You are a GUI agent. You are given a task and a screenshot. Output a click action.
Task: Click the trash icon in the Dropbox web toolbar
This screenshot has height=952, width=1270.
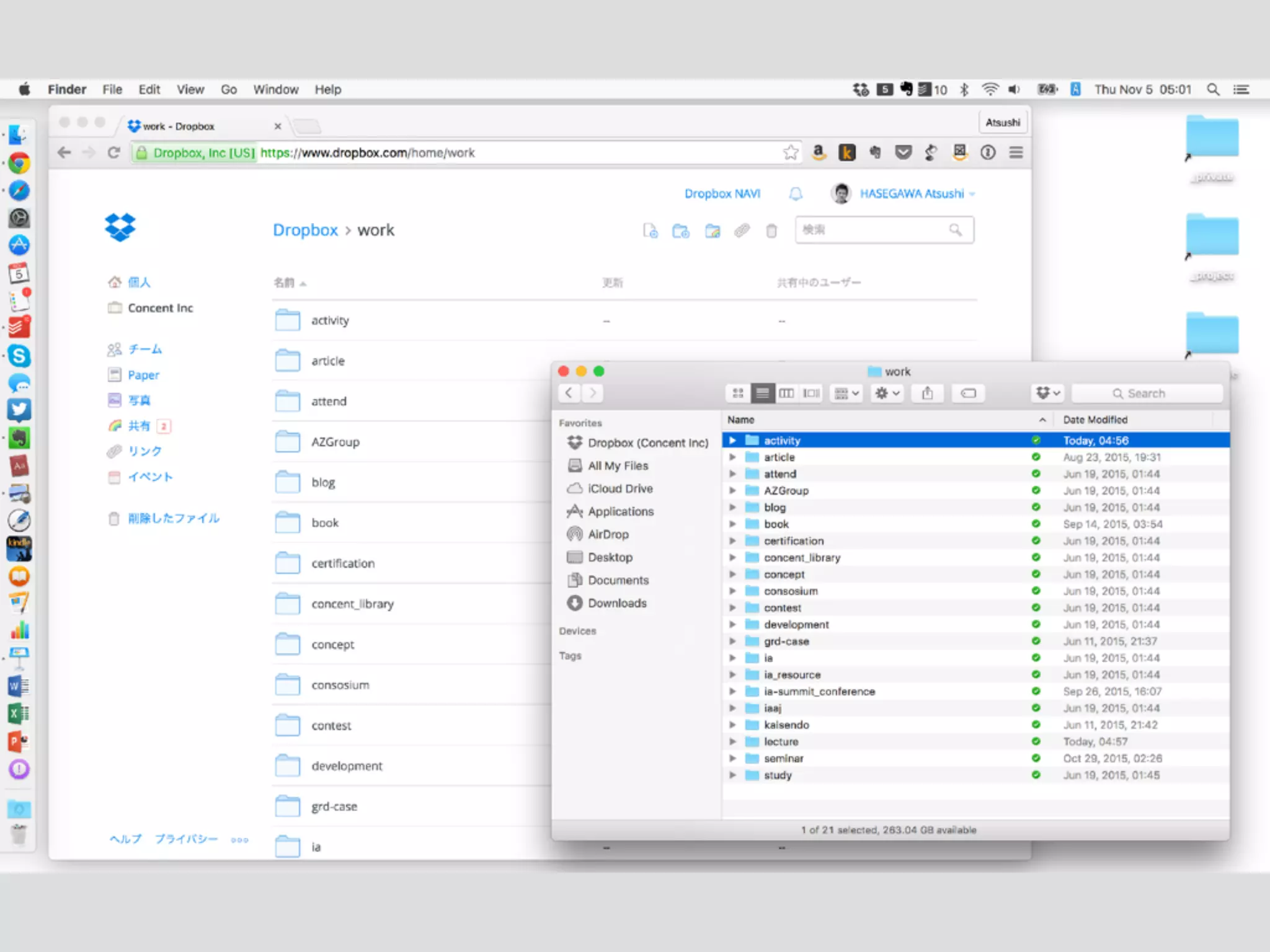(x=771, y=231)
